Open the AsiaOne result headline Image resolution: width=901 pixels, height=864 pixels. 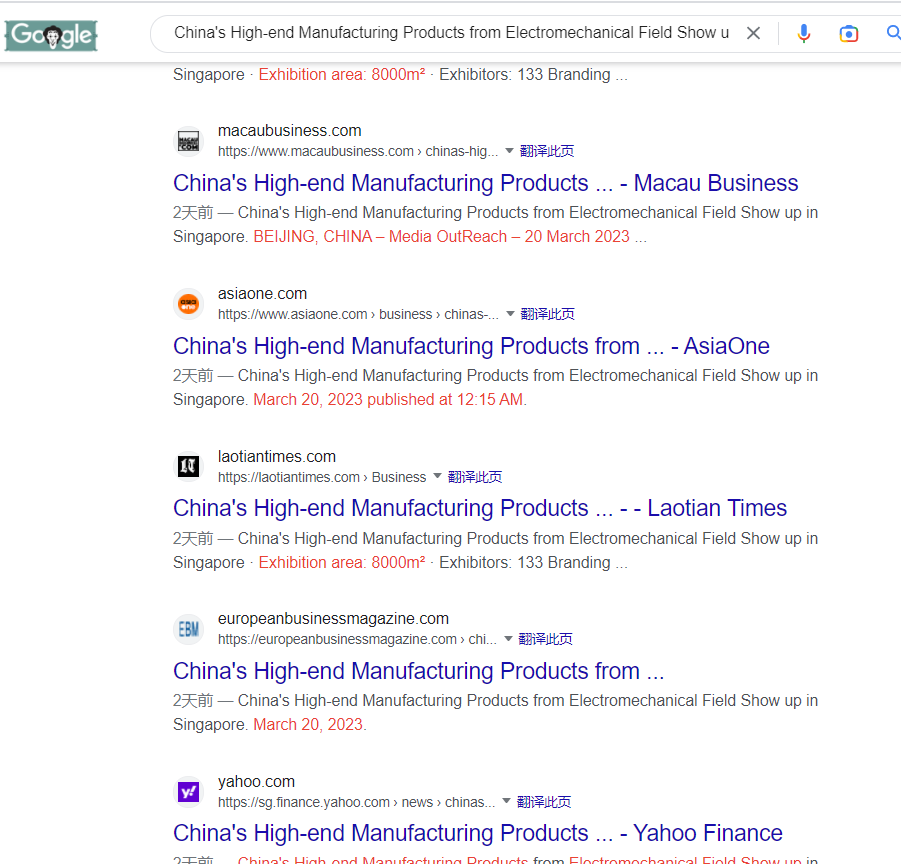click(x=471, y=346)
